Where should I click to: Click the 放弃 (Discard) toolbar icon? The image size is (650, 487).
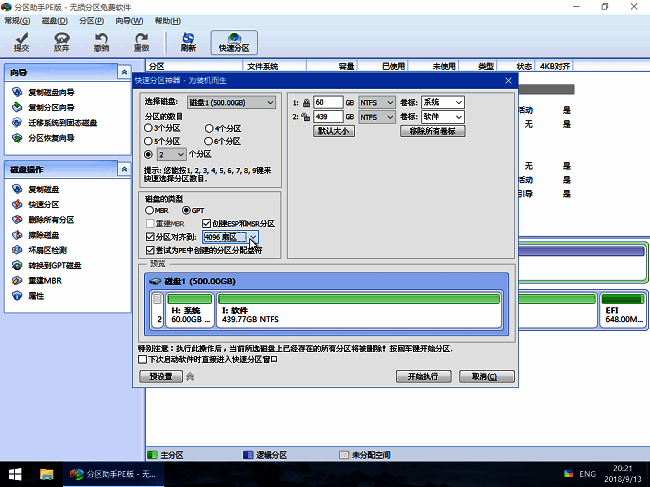[x=62, y=41]
